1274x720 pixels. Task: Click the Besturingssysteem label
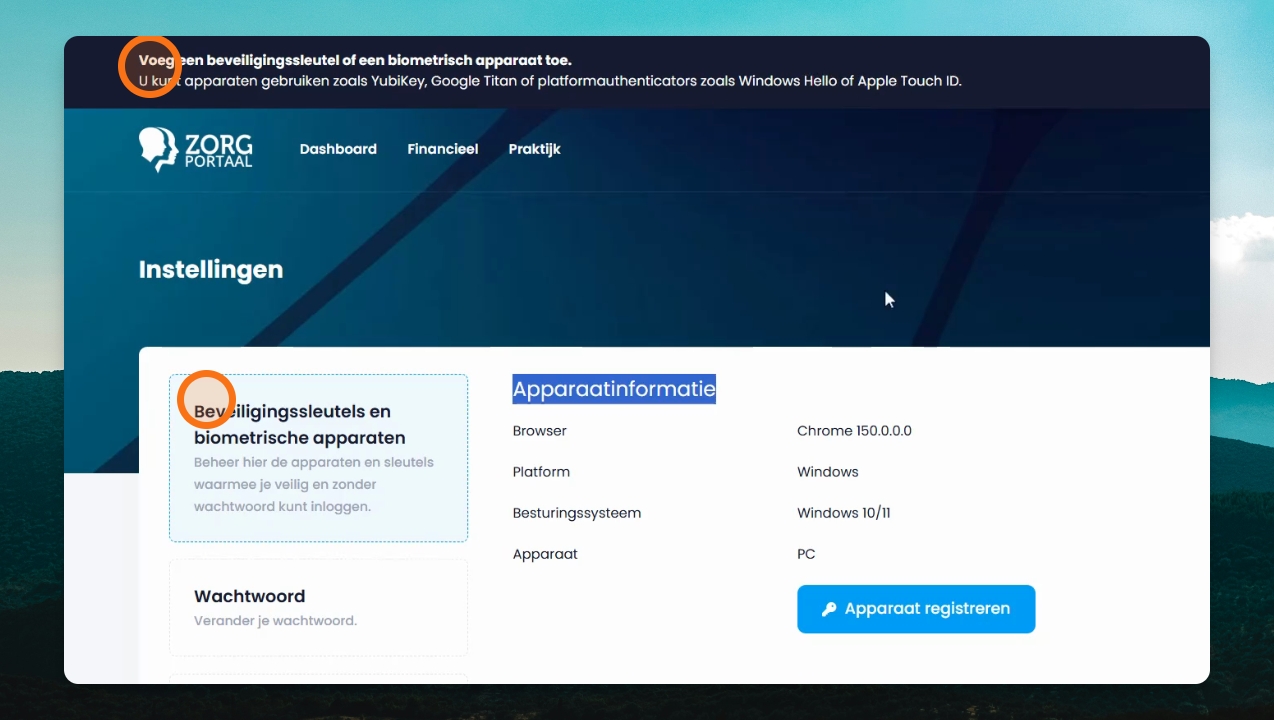pos(577,513)
